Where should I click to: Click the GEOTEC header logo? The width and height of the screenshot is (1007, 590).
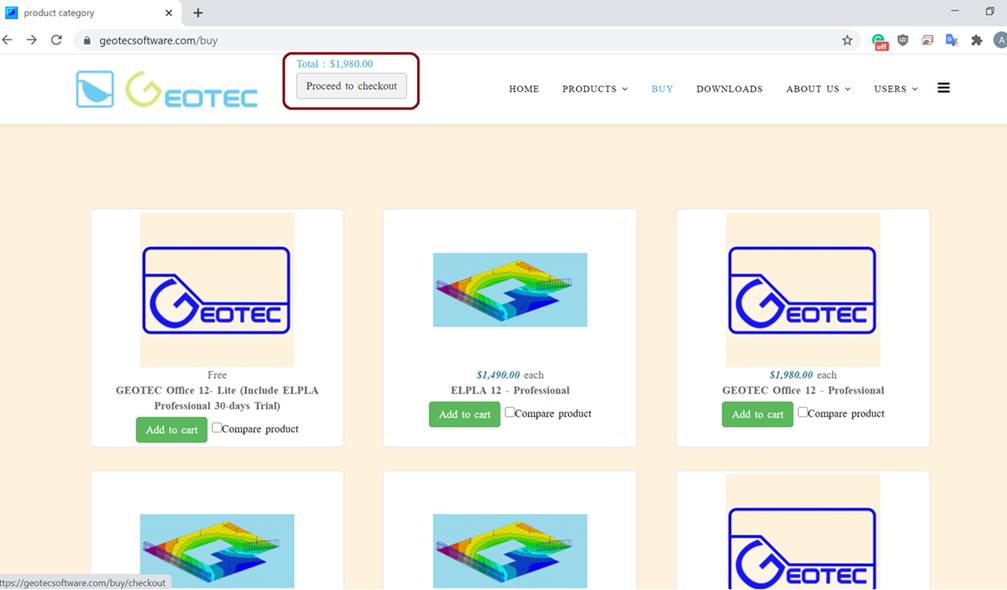click(x=191, y=89)
